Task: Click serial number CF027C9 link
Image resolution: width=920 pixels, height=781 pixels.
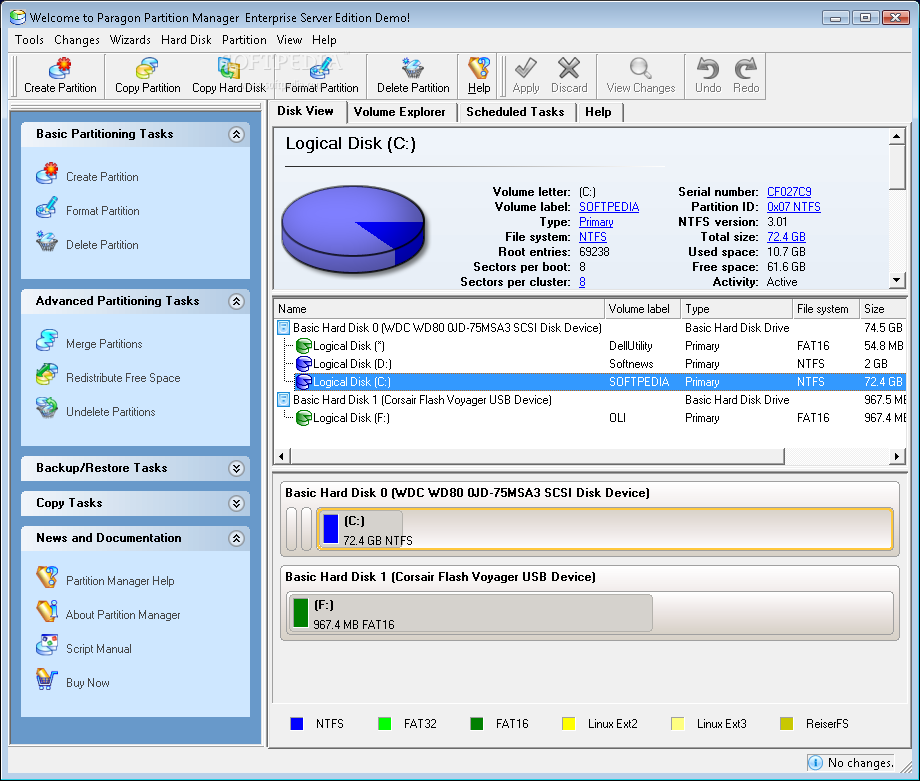Action: (789, 192)
